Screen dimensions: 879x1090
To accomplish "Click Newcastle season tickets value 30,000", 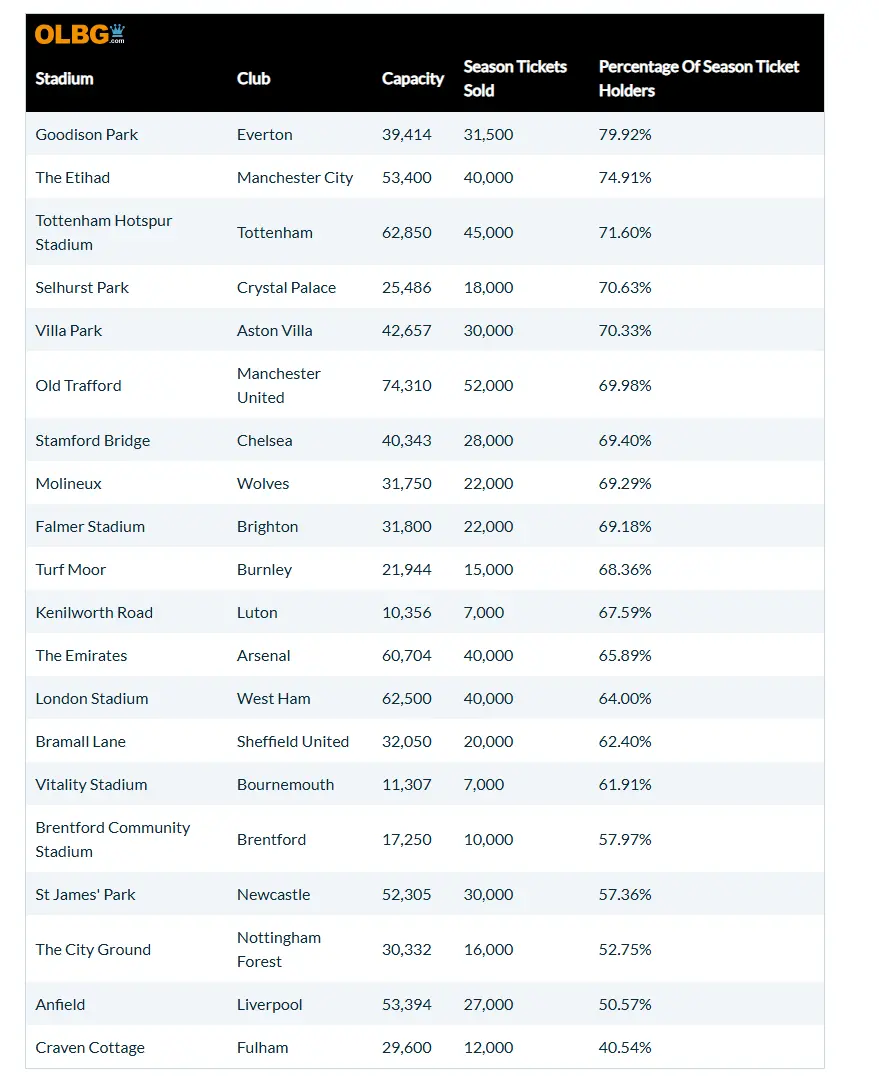I will pyautogui.click(x=488, y=895).
